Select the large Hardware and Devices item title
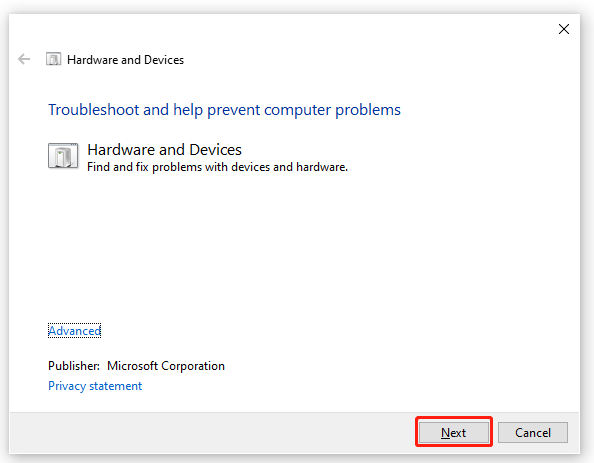The height and width of the screenshot is (463, 594). pos(164,150)
